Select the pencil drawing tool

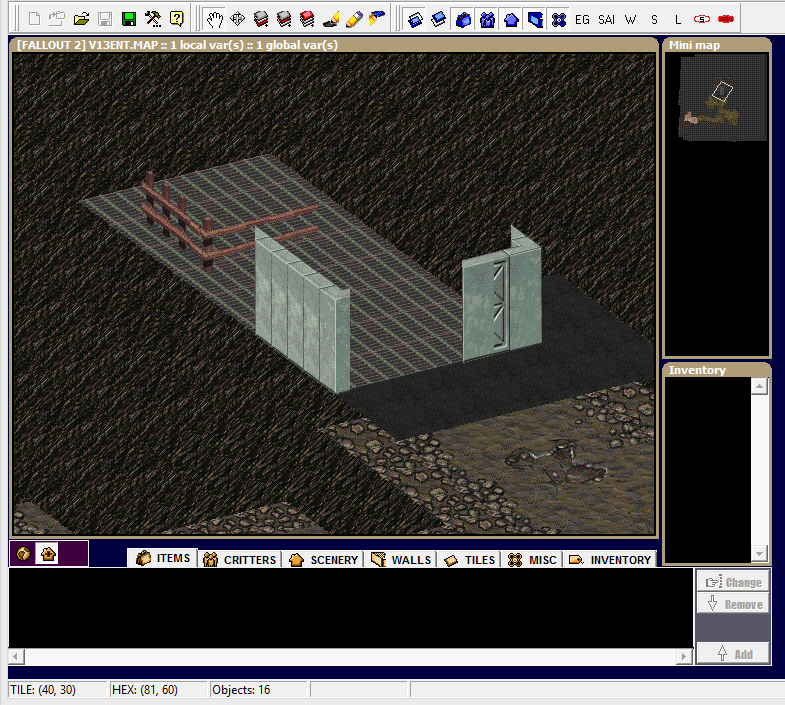tap(353, 20)
